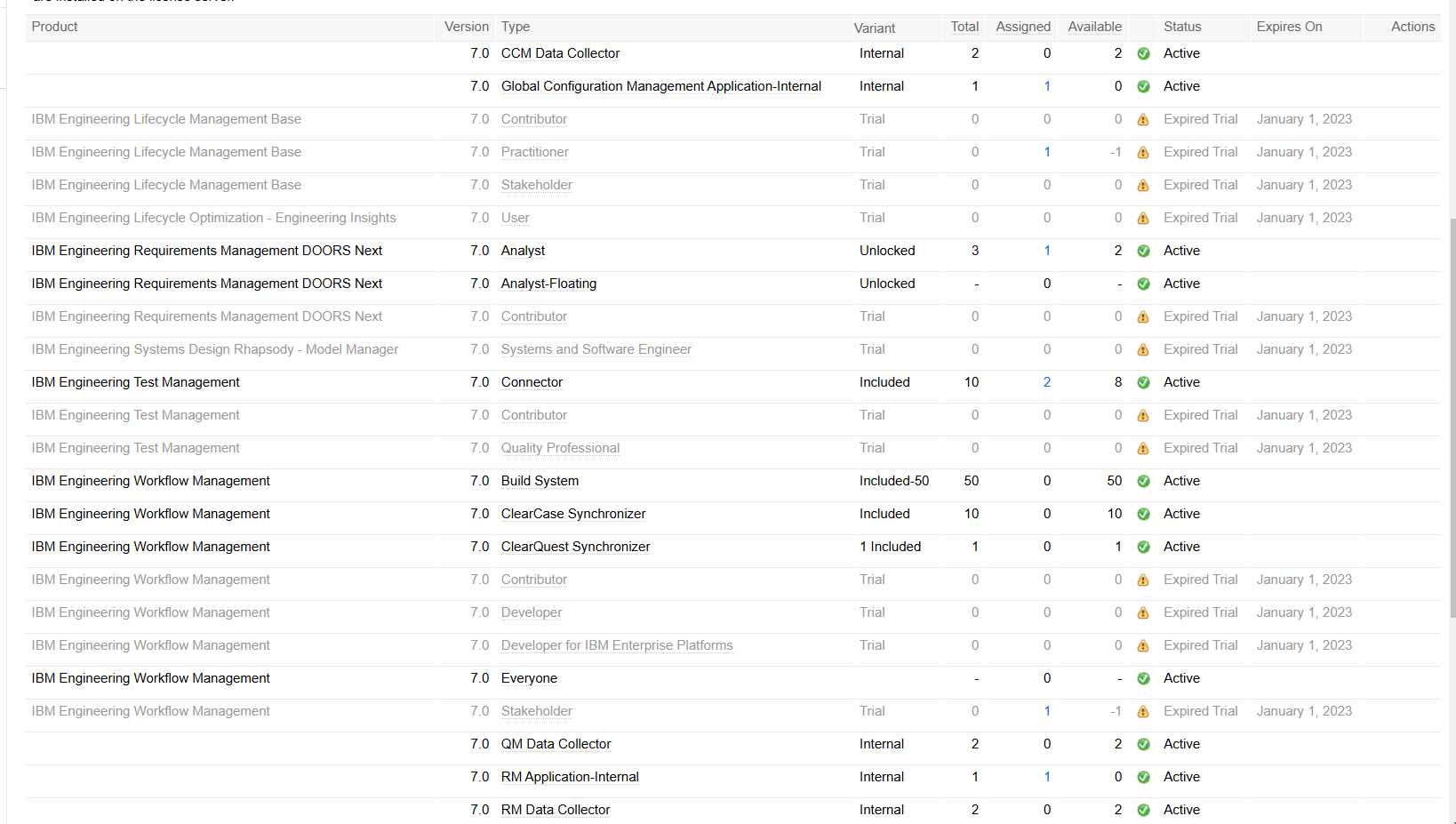The height and width of the screenshot is (824, 1456).
Task: Click the vertical scrollbar on the right edge
Action: 1452,418
